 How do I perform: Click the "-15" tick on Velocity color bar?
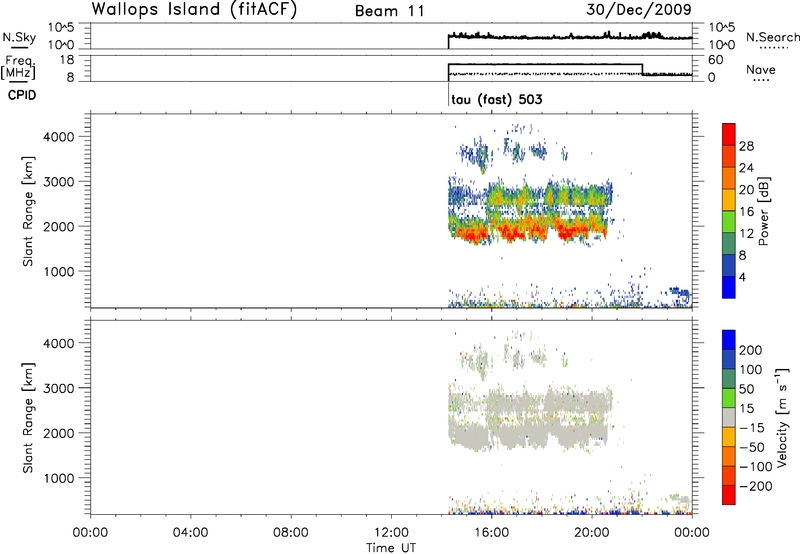752,427
